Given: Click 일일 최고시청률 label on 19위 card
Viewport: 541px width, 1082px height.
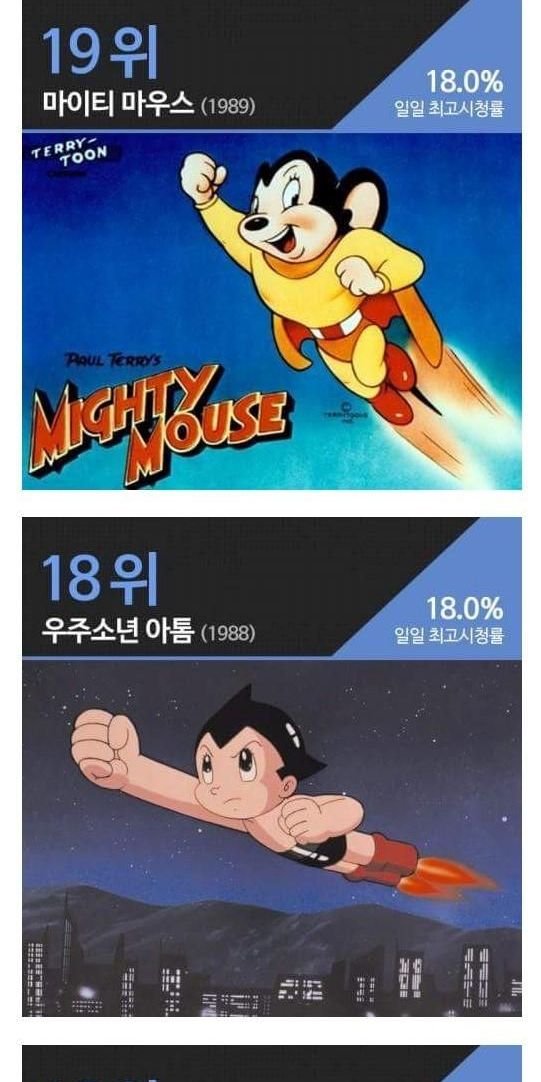Looking at the screenshot, I should click(x=449, y=109).
